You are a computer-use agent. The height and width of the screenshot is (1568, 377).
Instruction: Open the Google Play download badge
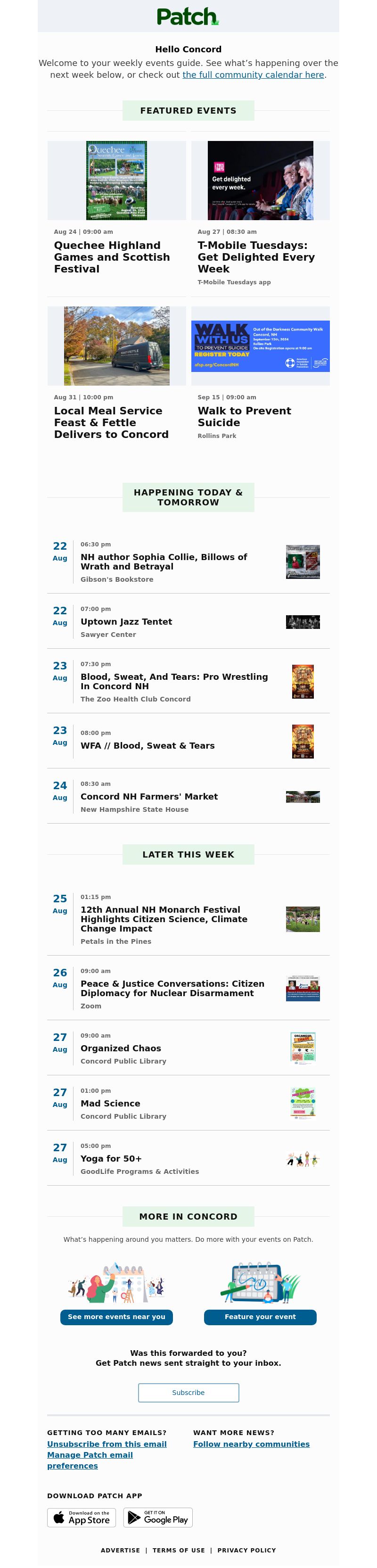[158, 1518]
